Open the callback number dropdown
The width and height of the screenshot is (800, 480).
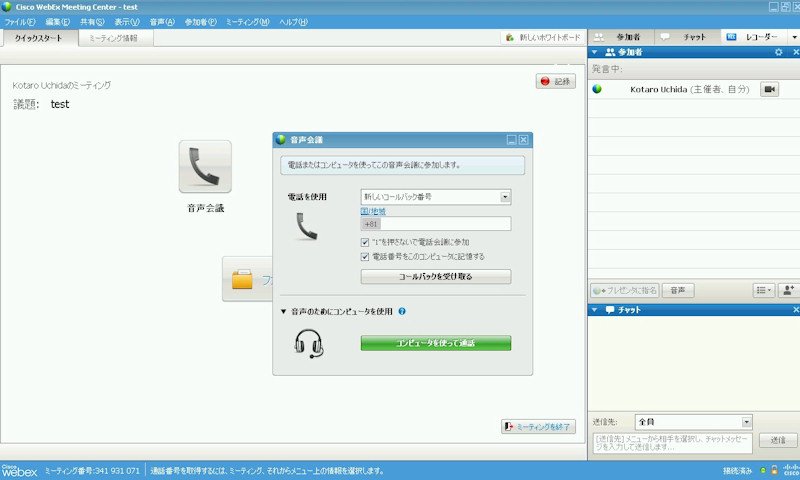pyautogui.click(x=505, y=197)
